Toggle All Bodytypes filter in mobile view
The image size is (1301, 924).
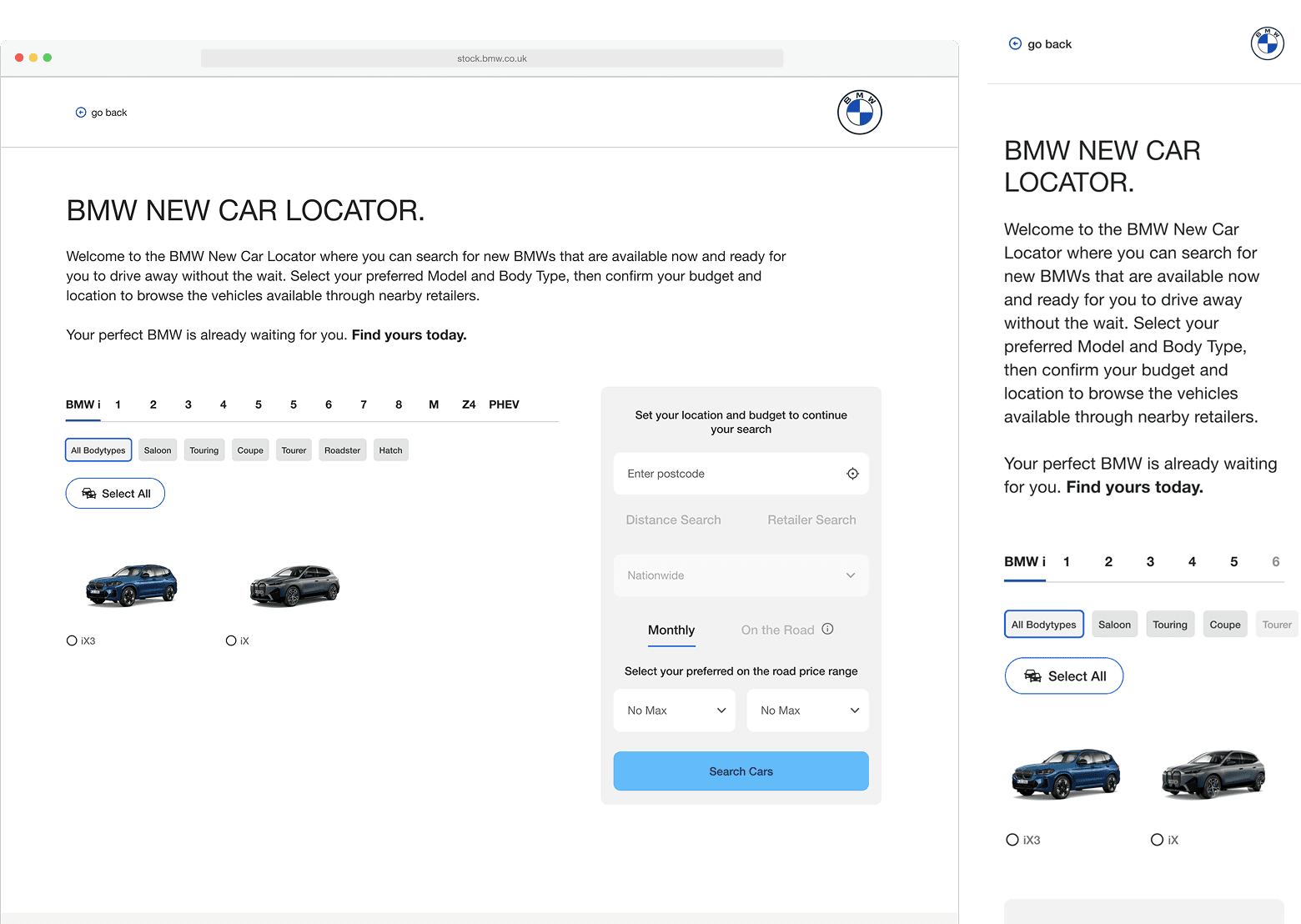(x=1044, y=625)
